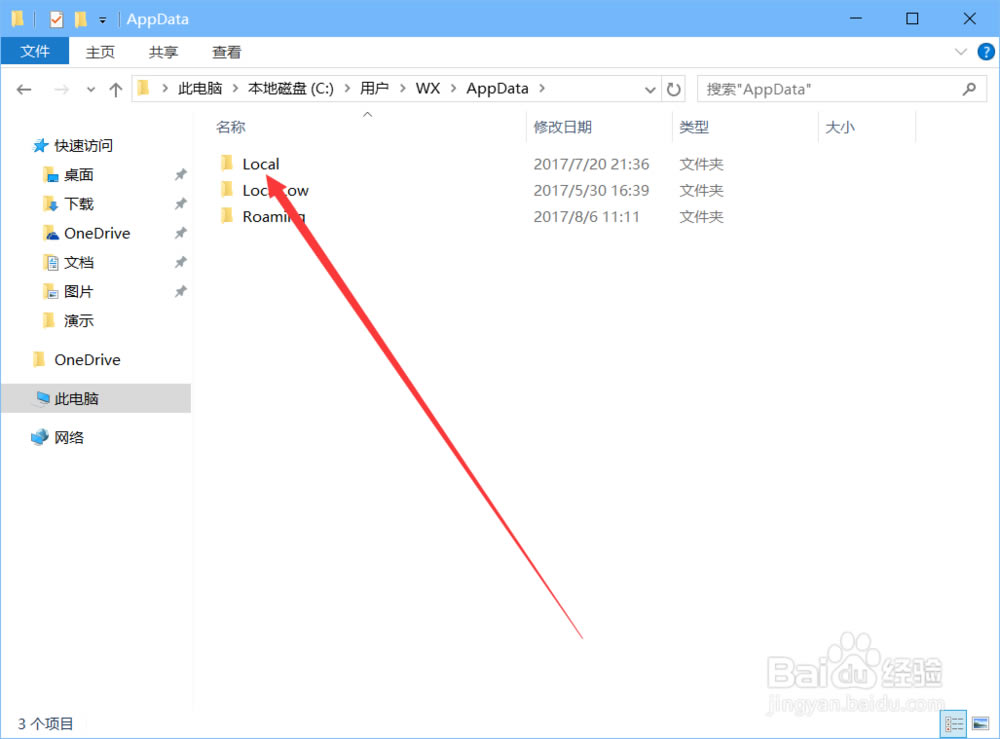Open 下载 in the quick access list
The height and width of the screenshot is (739, 1000).
[78, 204]
